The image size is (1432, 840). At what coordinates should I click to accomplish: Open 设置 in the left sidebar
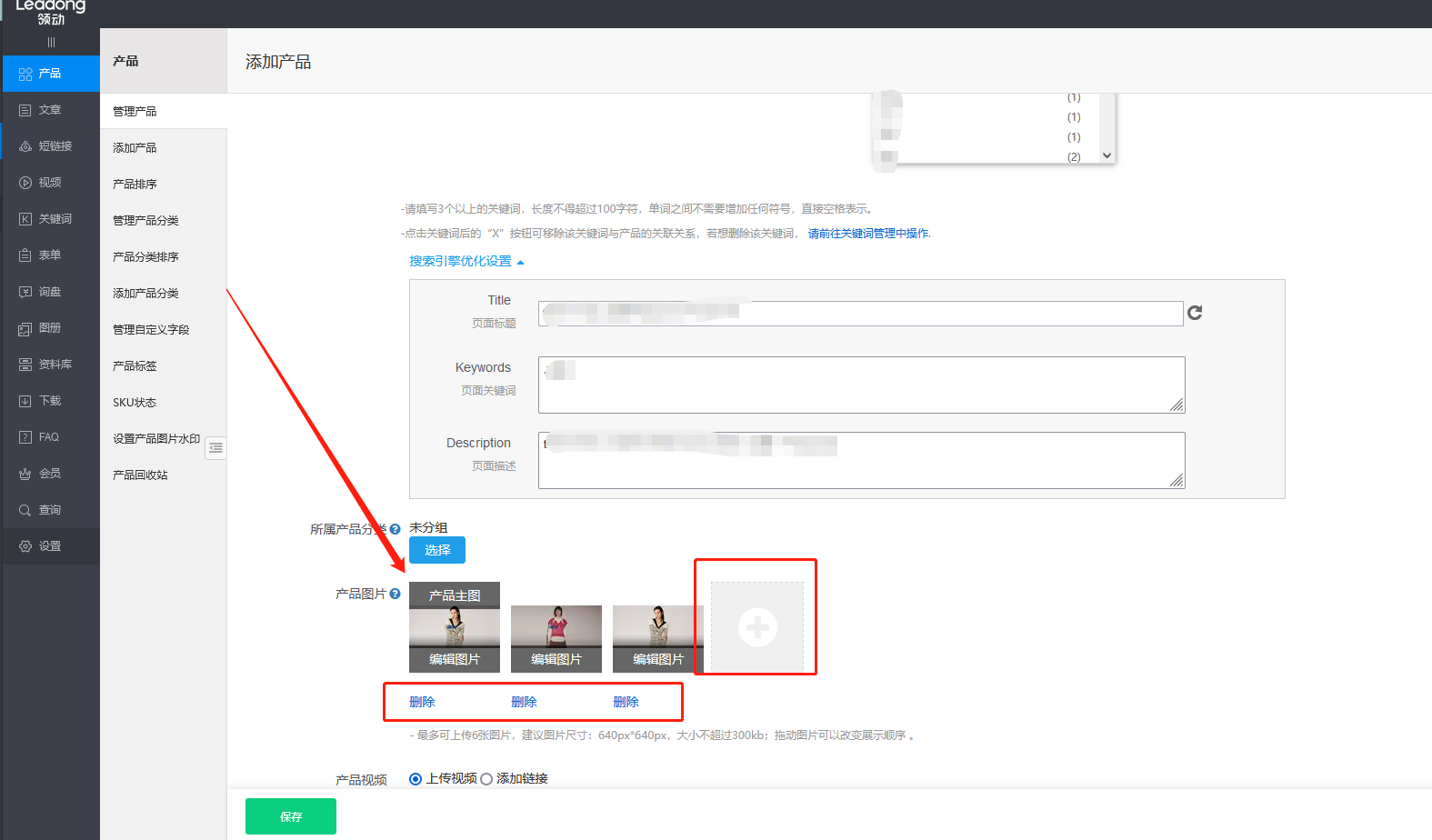[50, 546]
